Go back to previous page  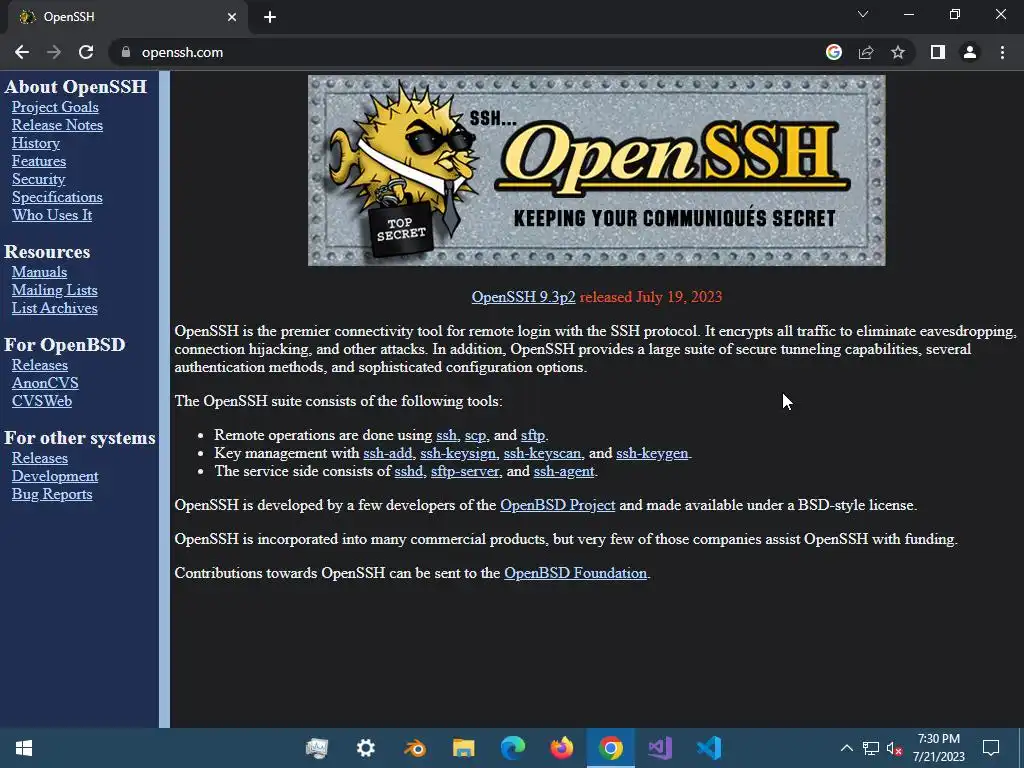coord(22,52)
